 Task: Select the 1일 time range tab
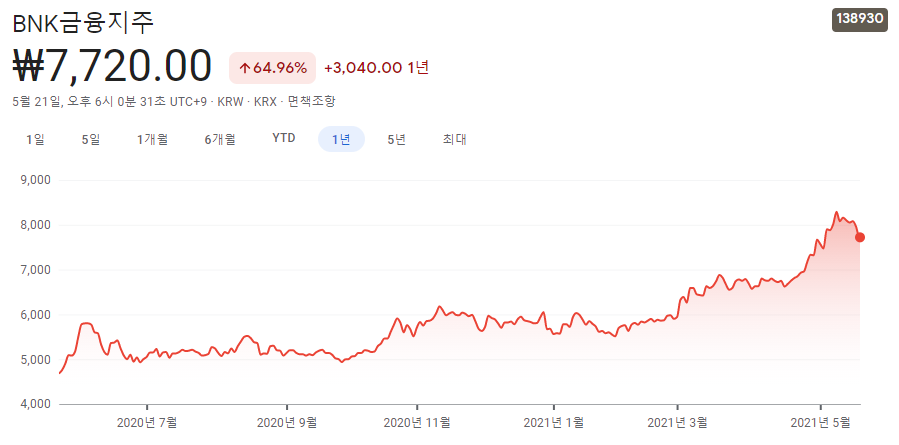(x=35, y=139)
